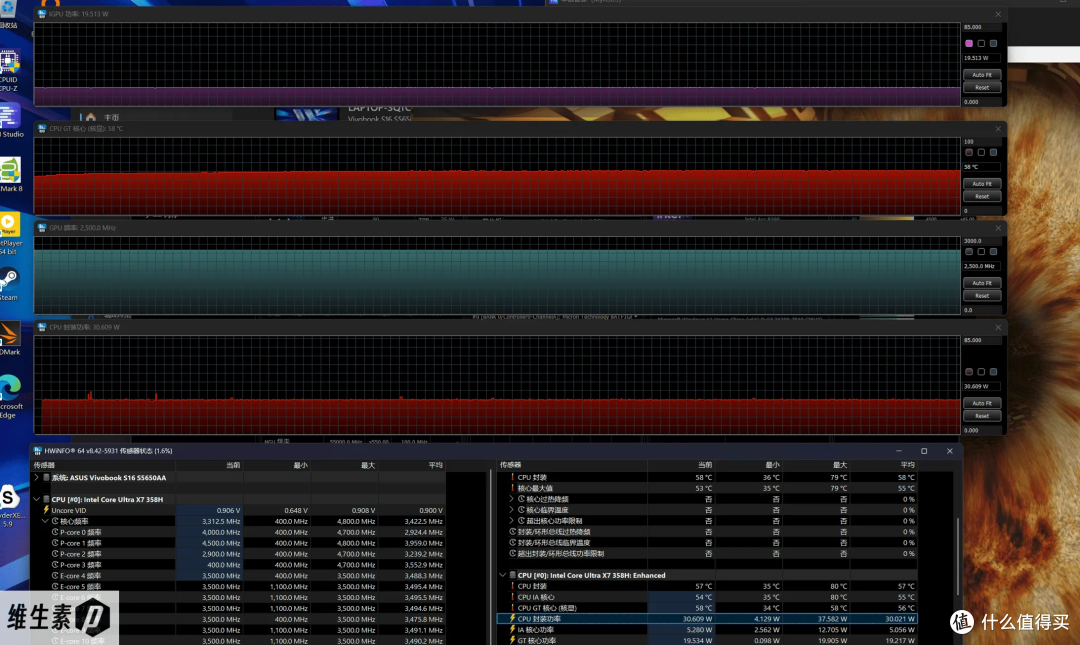Open the Microsoft Edge desktop shortcut
The image size is (1080, 645).
[x=10, y=397]
